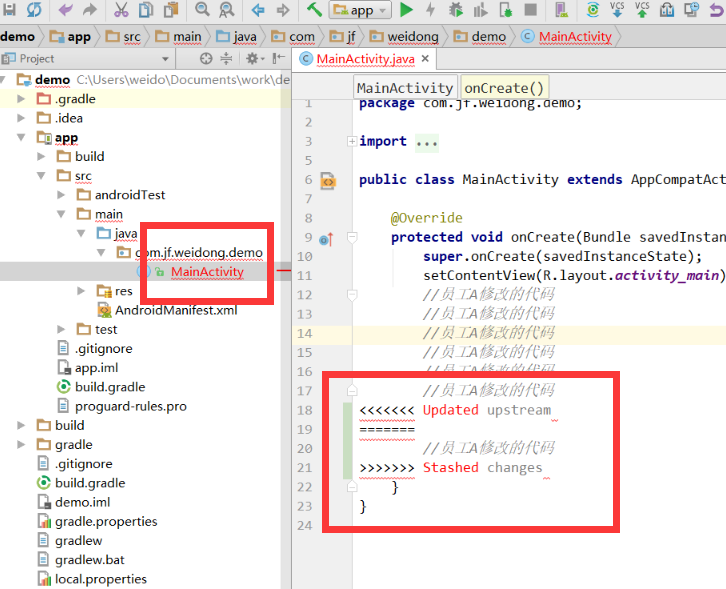The width and height of the screenshot is (726, 589).
Task: Click the Gradle sync icon
Action: coord(593,9)
